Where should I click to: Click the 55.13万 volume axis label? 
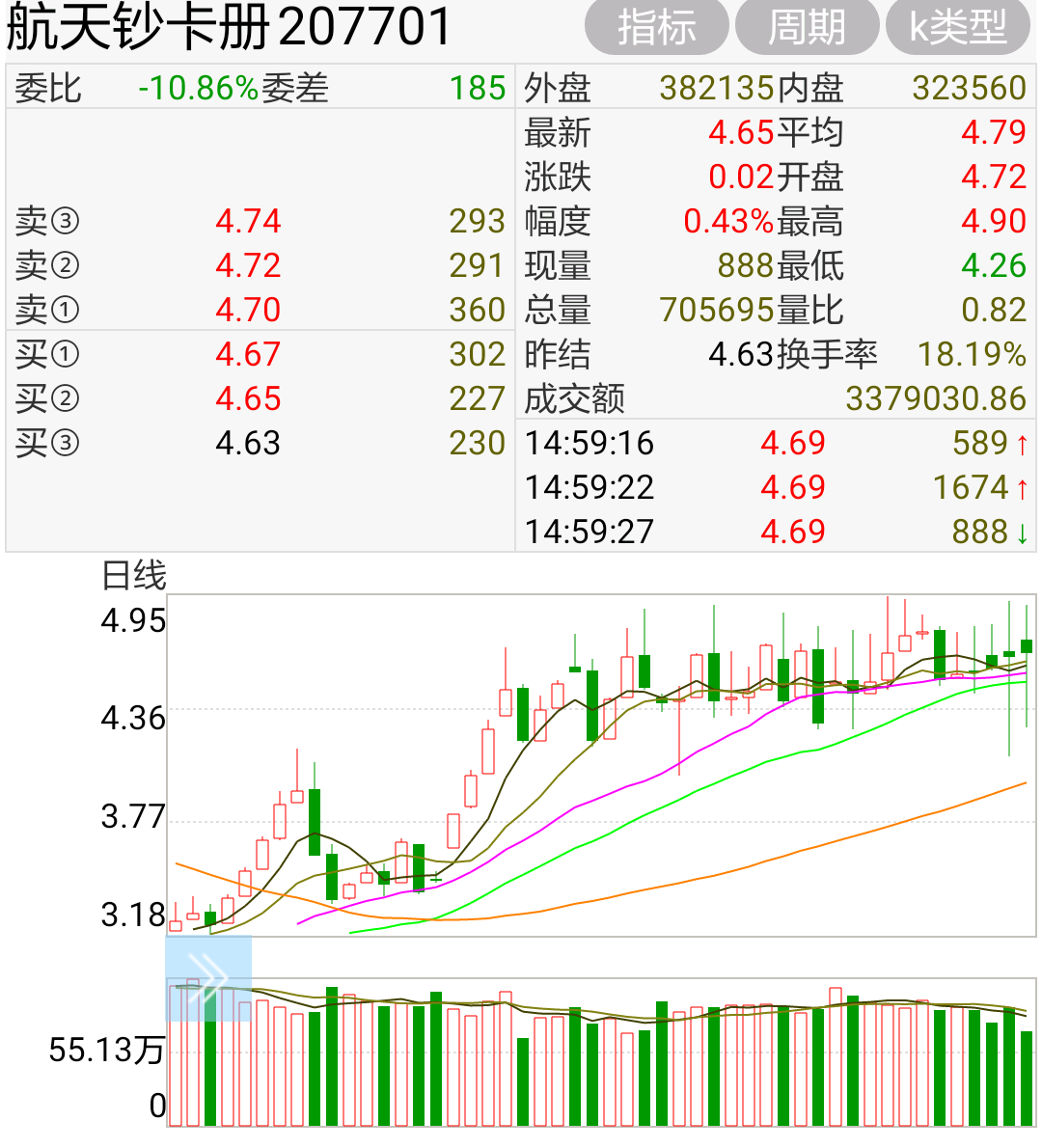(x=107, y=1050)
